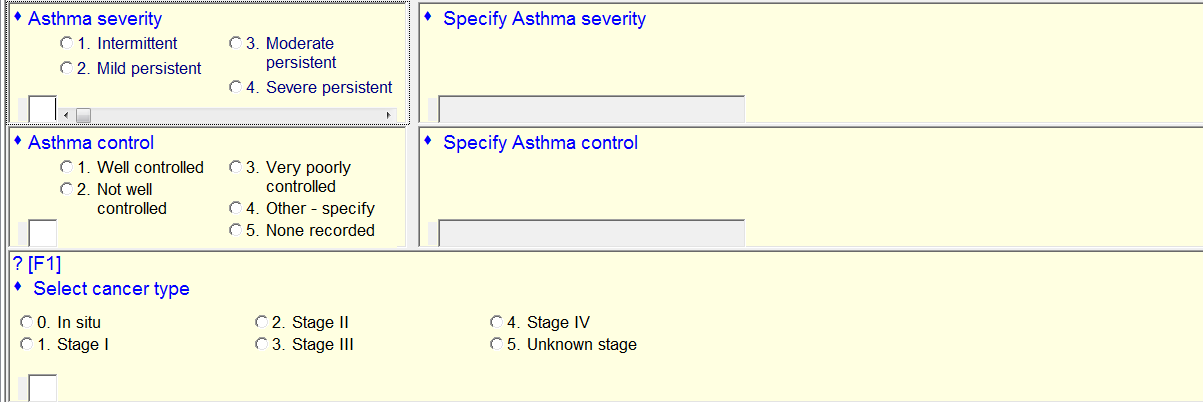Viewport: 1203px width, 402px height.
Task: Choose Mild persistent asthma severity
Action: pyautogui.click(x=66, y=68)
